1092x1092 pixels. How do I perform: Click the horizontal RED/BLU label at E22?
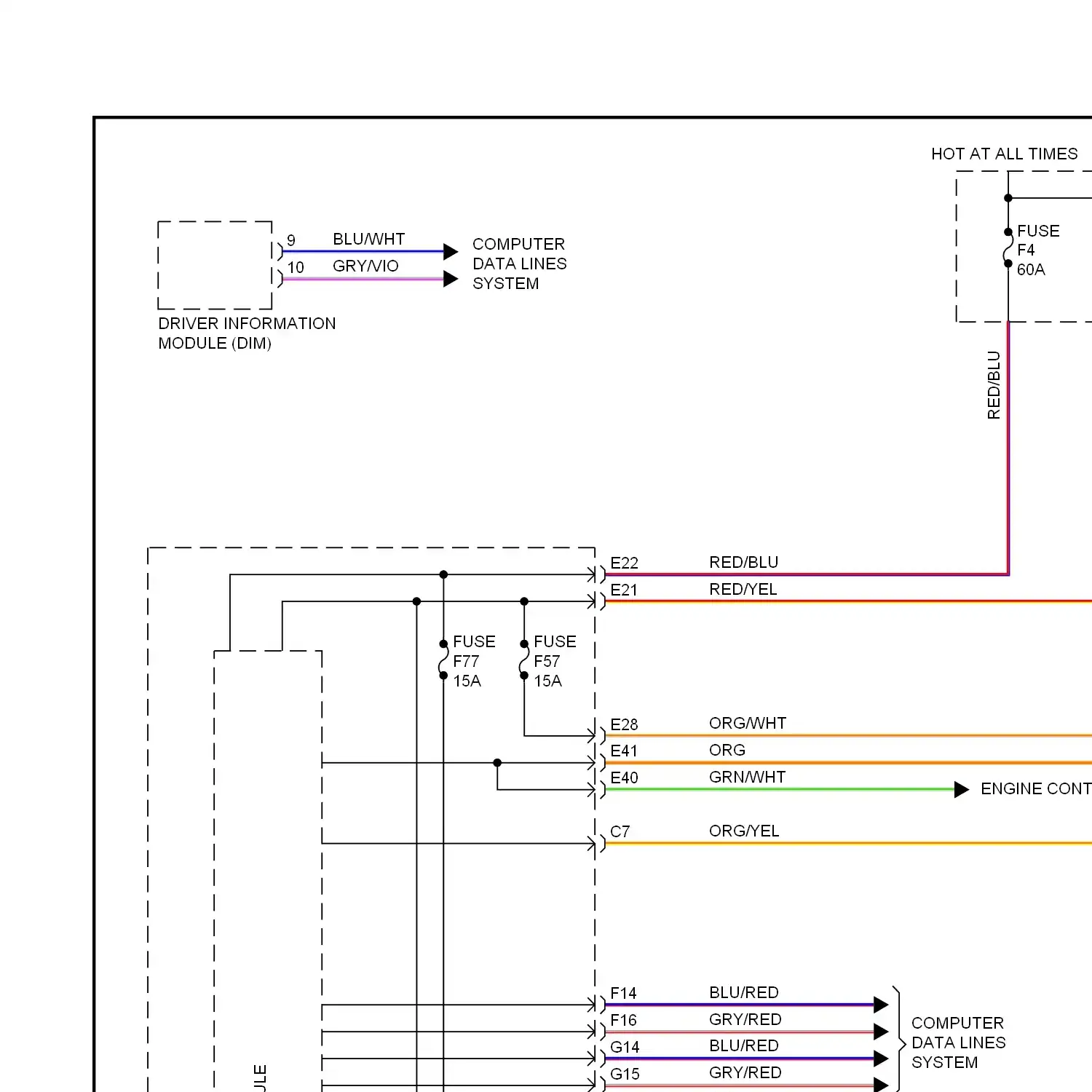click(x=743, y=563)
